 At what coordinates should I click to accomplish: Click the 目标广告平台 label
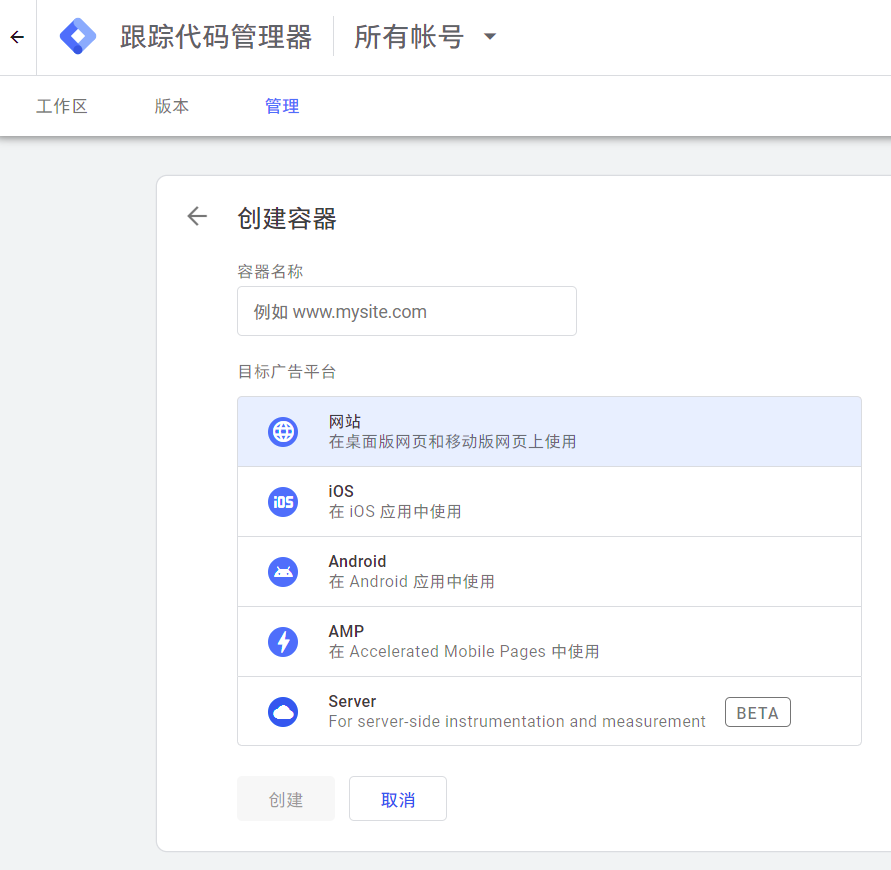pyautogui.click(x=287, y=372)
